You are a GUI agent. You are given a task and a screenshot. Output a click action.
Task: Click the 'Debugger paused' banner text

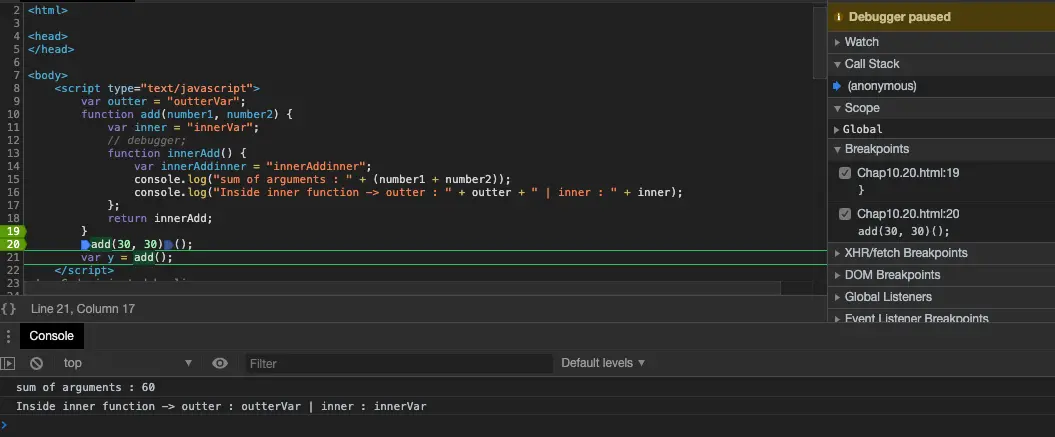(900, 17)
